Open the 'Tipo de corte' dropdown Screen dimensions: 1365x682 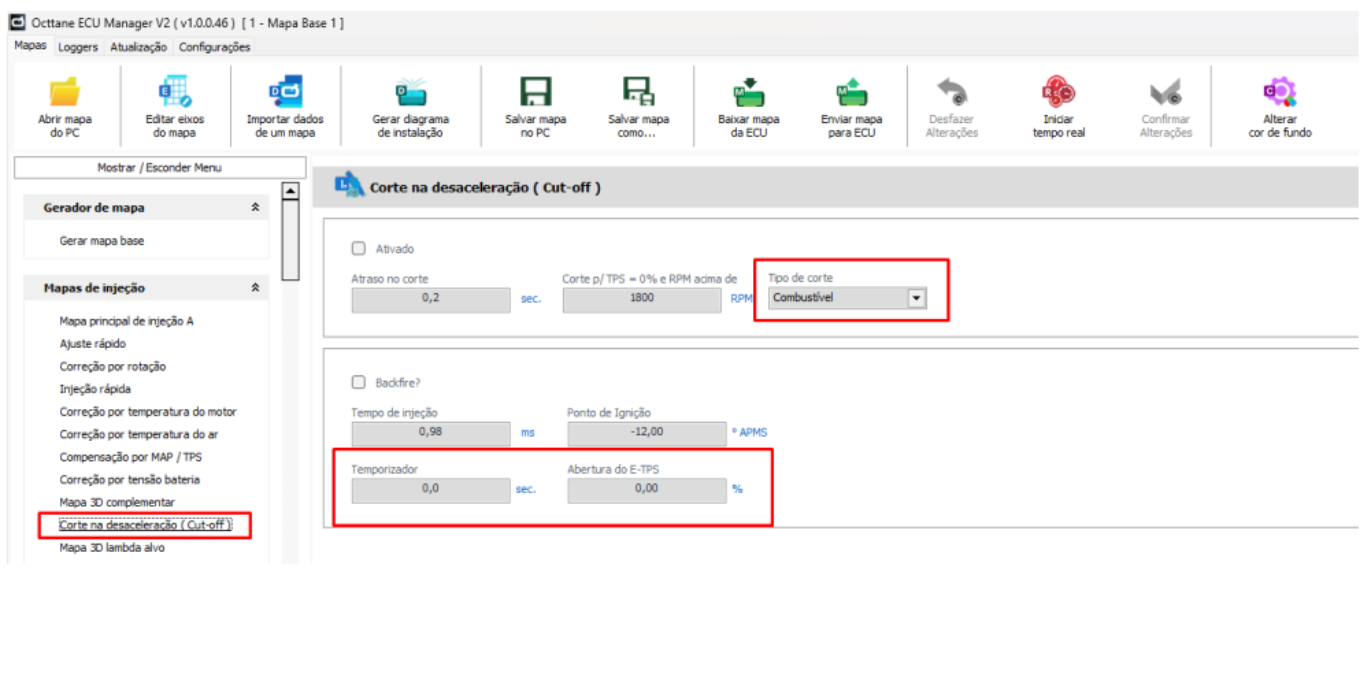coord(916,298)
